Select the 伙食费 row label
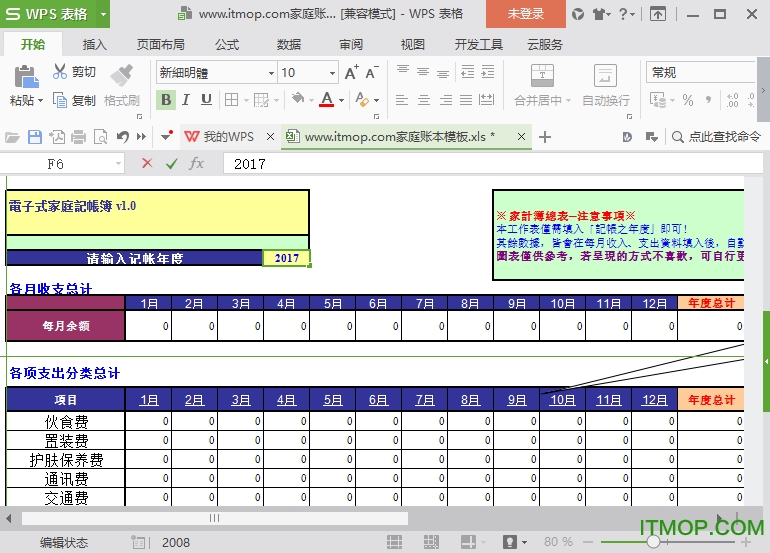This screenshot has width=770, height=553. pyautogui.click(x=66, y=422)
